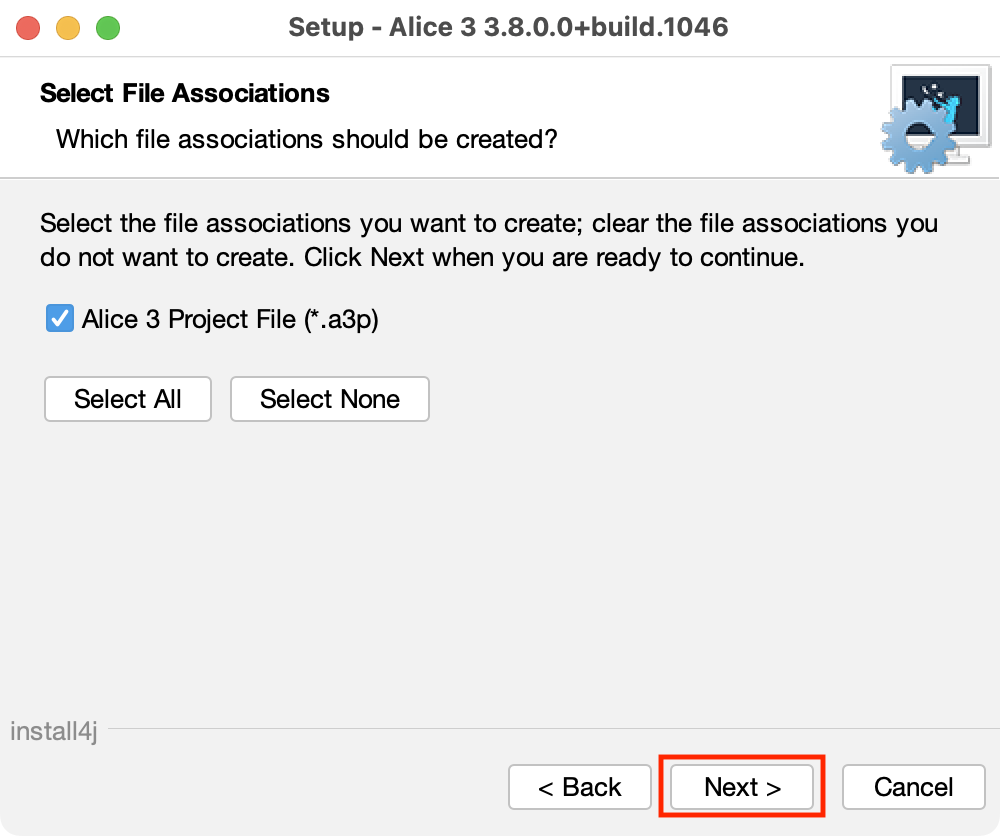Uncheck the Alice 3 Project File checkbox
The width and height of the screenshot is (1000, 836).
[60, 319]
